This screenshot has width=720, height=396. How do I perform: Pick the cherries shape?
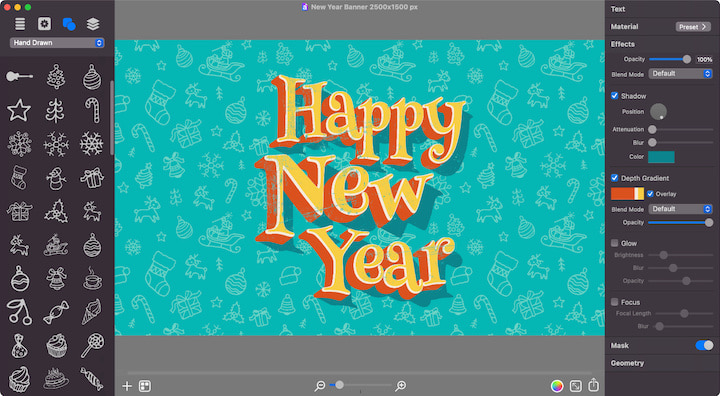pos(19,312)
